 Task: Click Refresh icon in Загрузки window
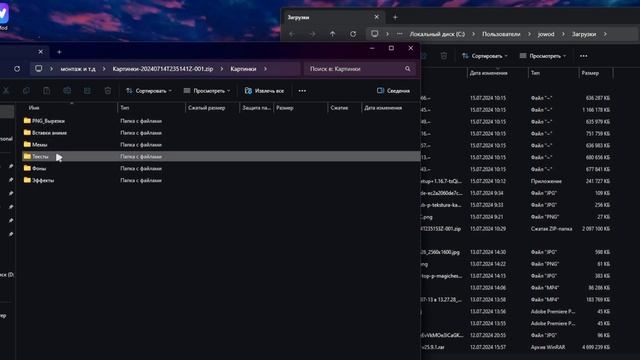tap(353, 34)
